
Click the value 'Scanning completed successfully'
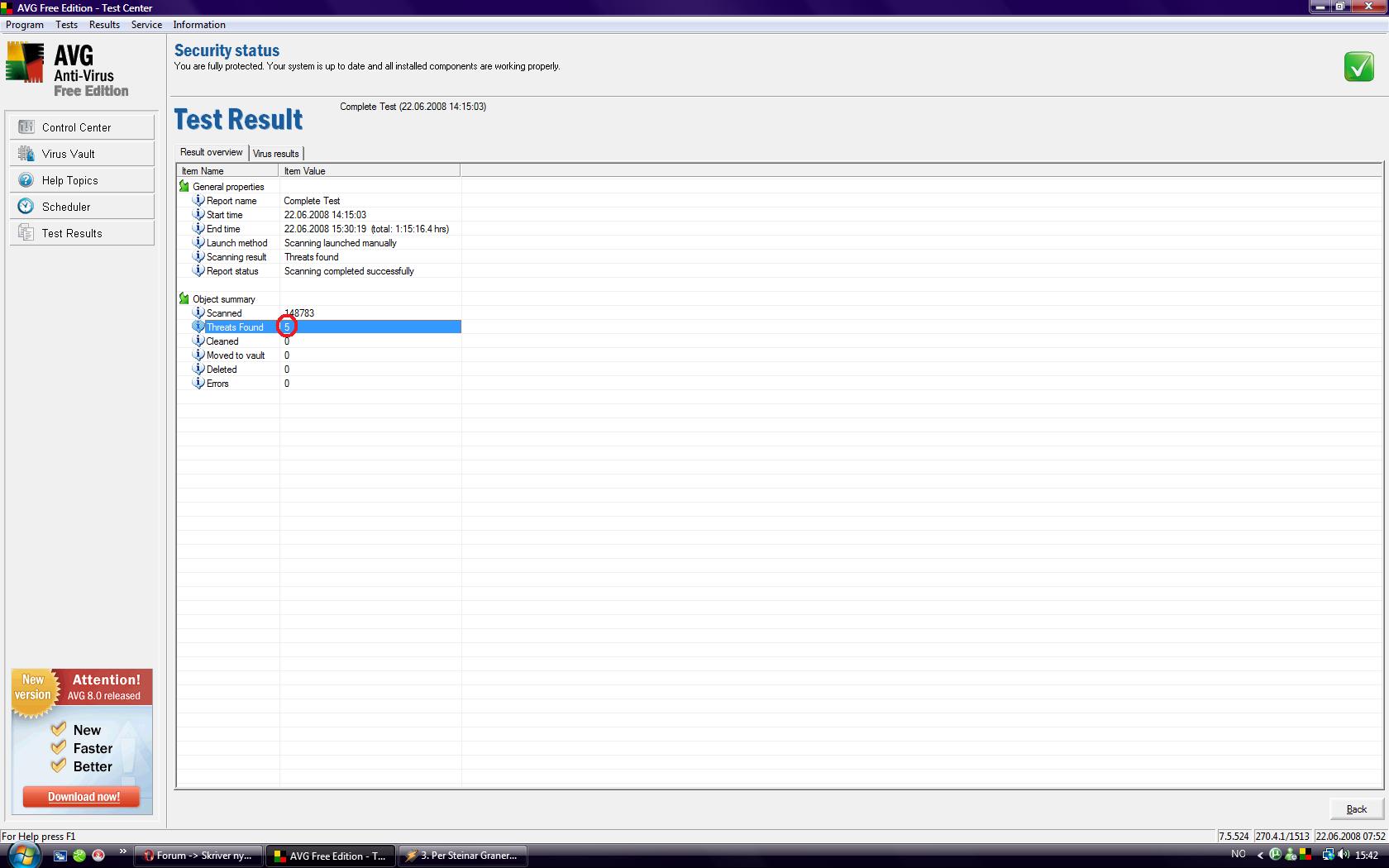click(349, 271)
